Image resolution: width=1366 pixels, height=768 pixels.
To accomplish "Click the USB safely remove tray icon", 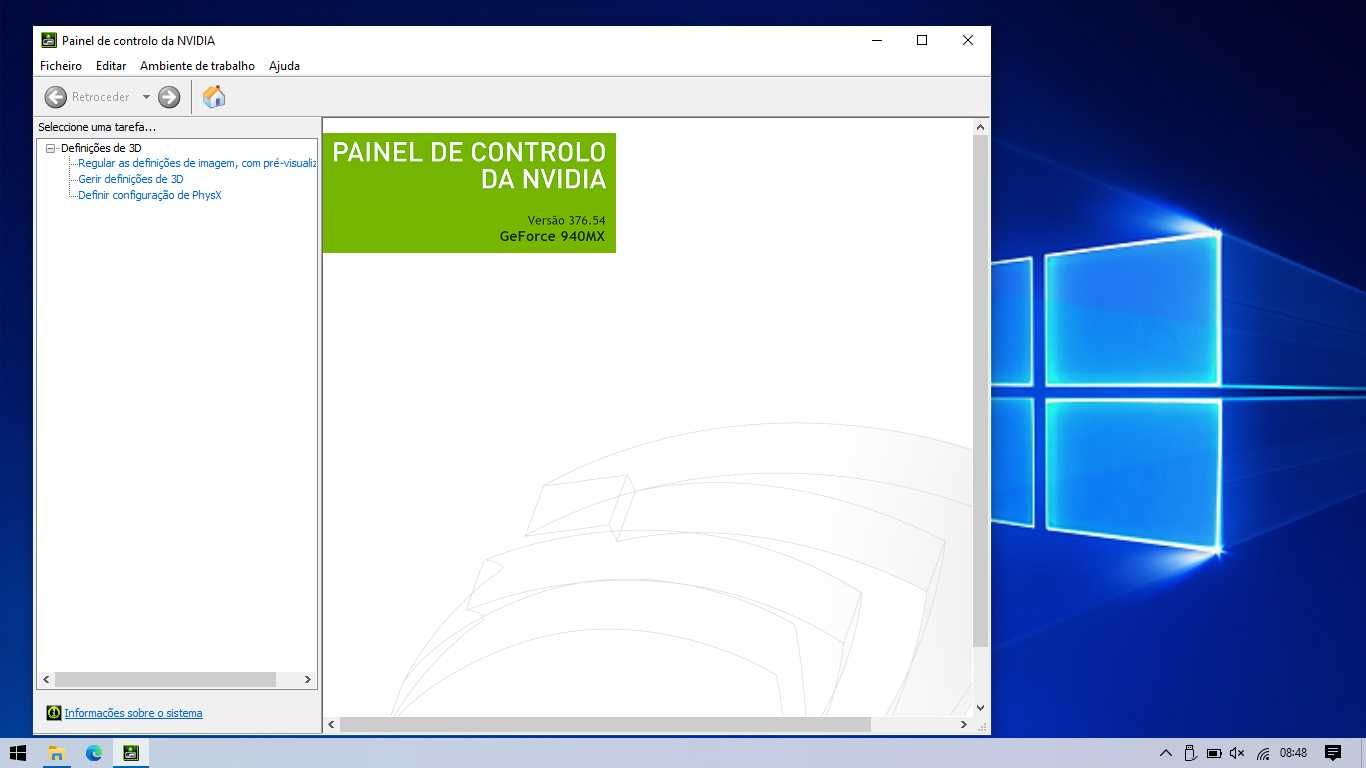I will [x=1190, y=753].
